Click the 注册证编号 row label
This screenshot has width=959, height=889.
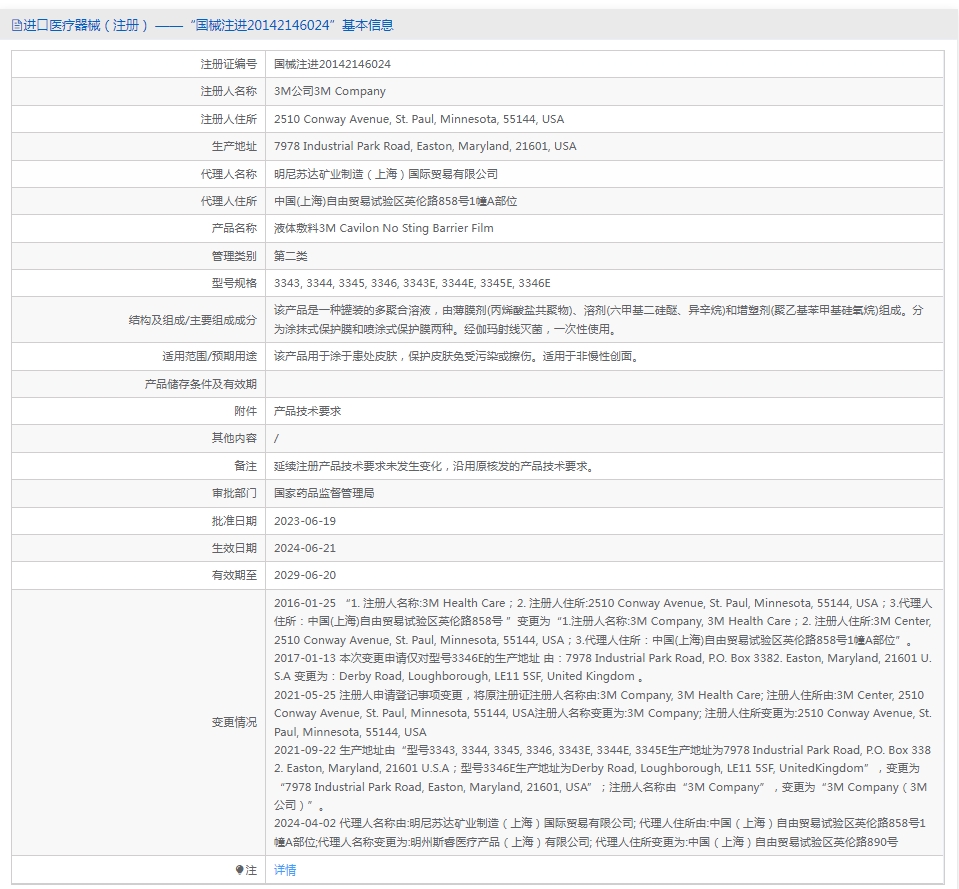tap(229, 64)
